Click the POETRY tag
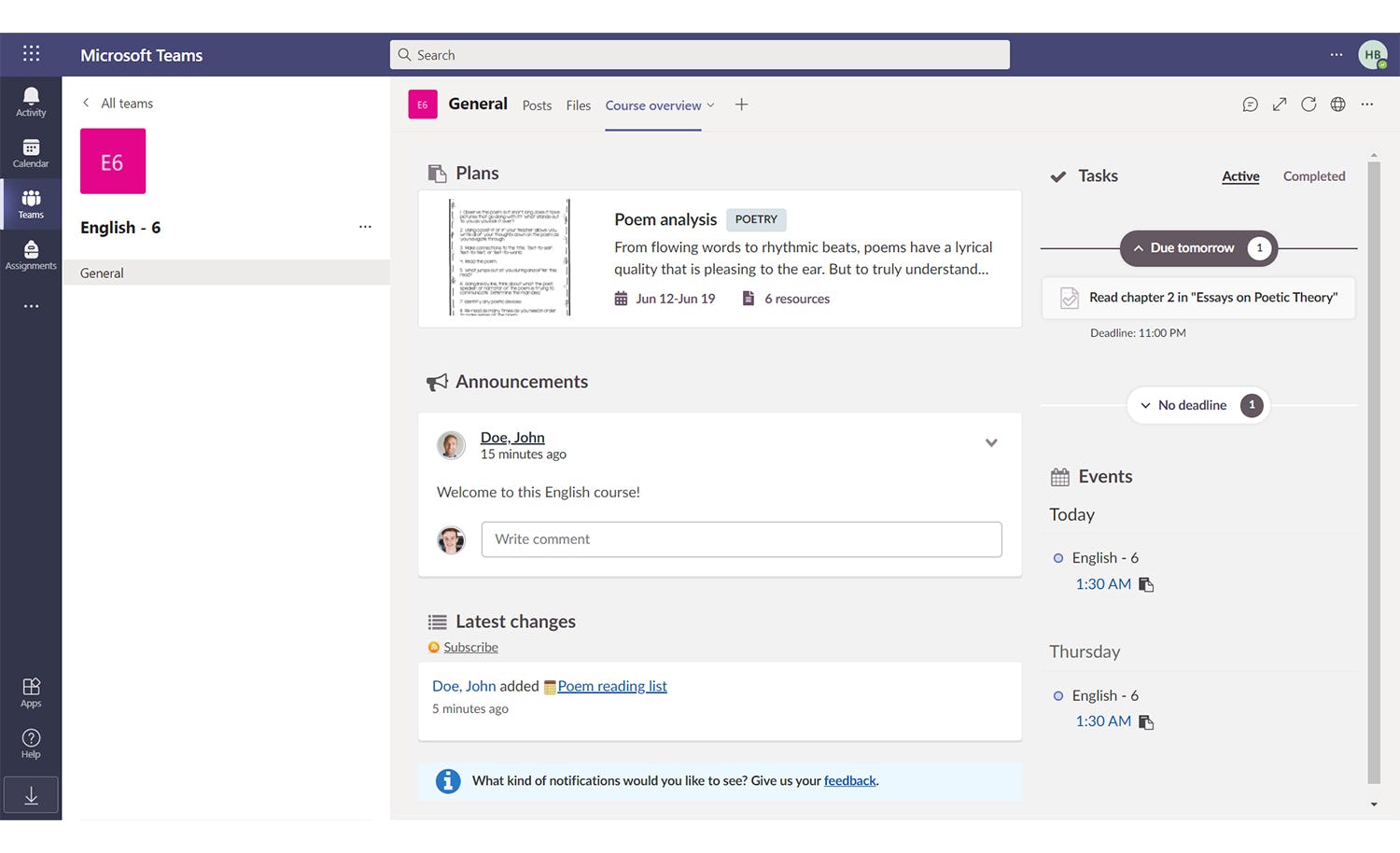1400x853 pixels. tap(756, 219)
